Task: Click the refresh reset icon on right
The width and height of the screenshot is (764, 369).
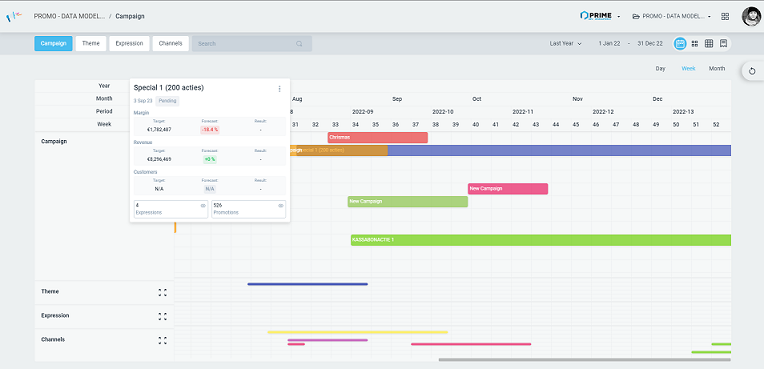Action: (x=752, y=71)
